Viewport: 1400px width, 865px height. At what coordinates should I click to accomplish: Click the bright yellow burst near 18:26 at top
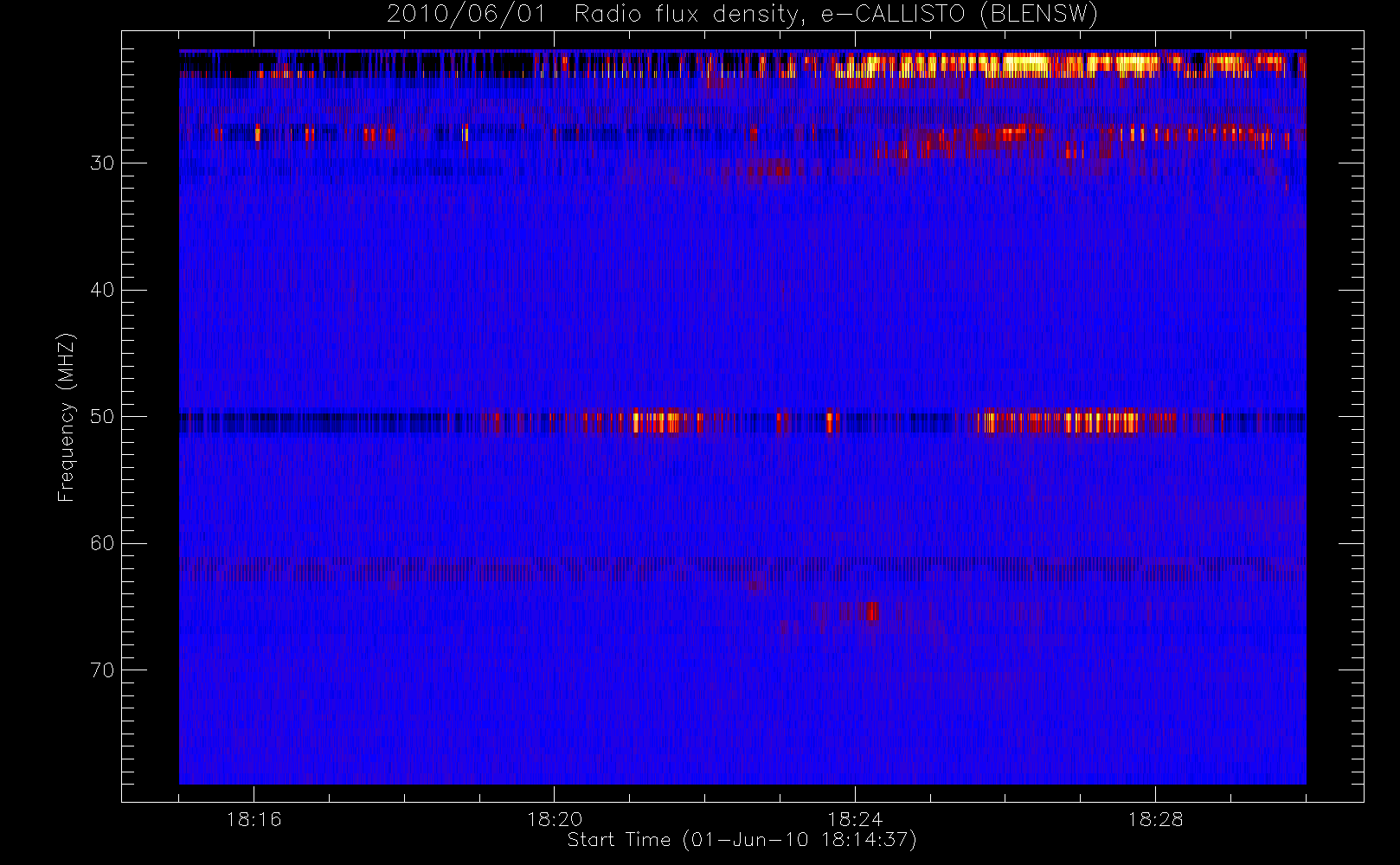[x=1027, y=65]
